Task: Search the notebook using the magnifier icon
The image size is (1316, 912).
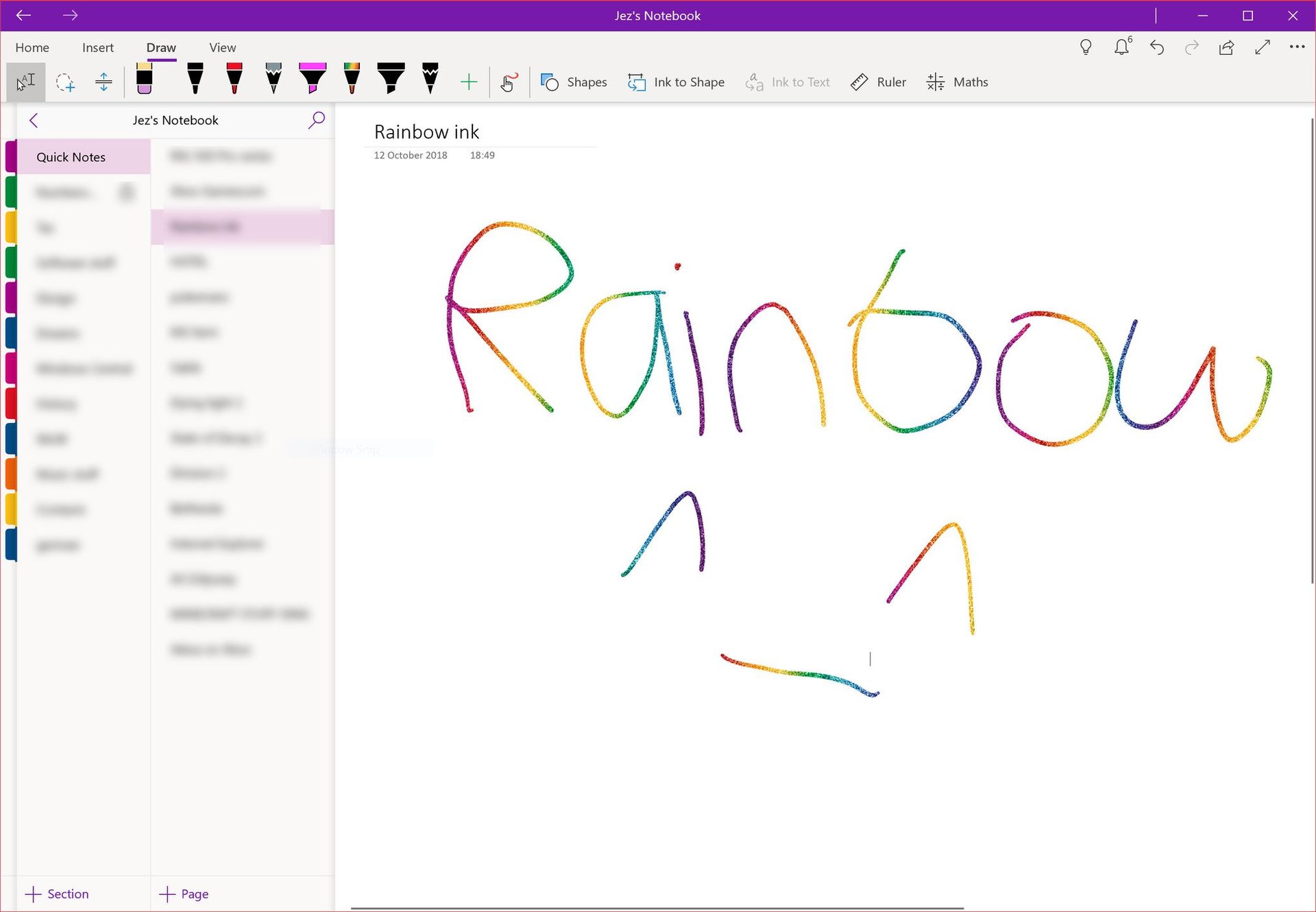Action: point(317,120)
